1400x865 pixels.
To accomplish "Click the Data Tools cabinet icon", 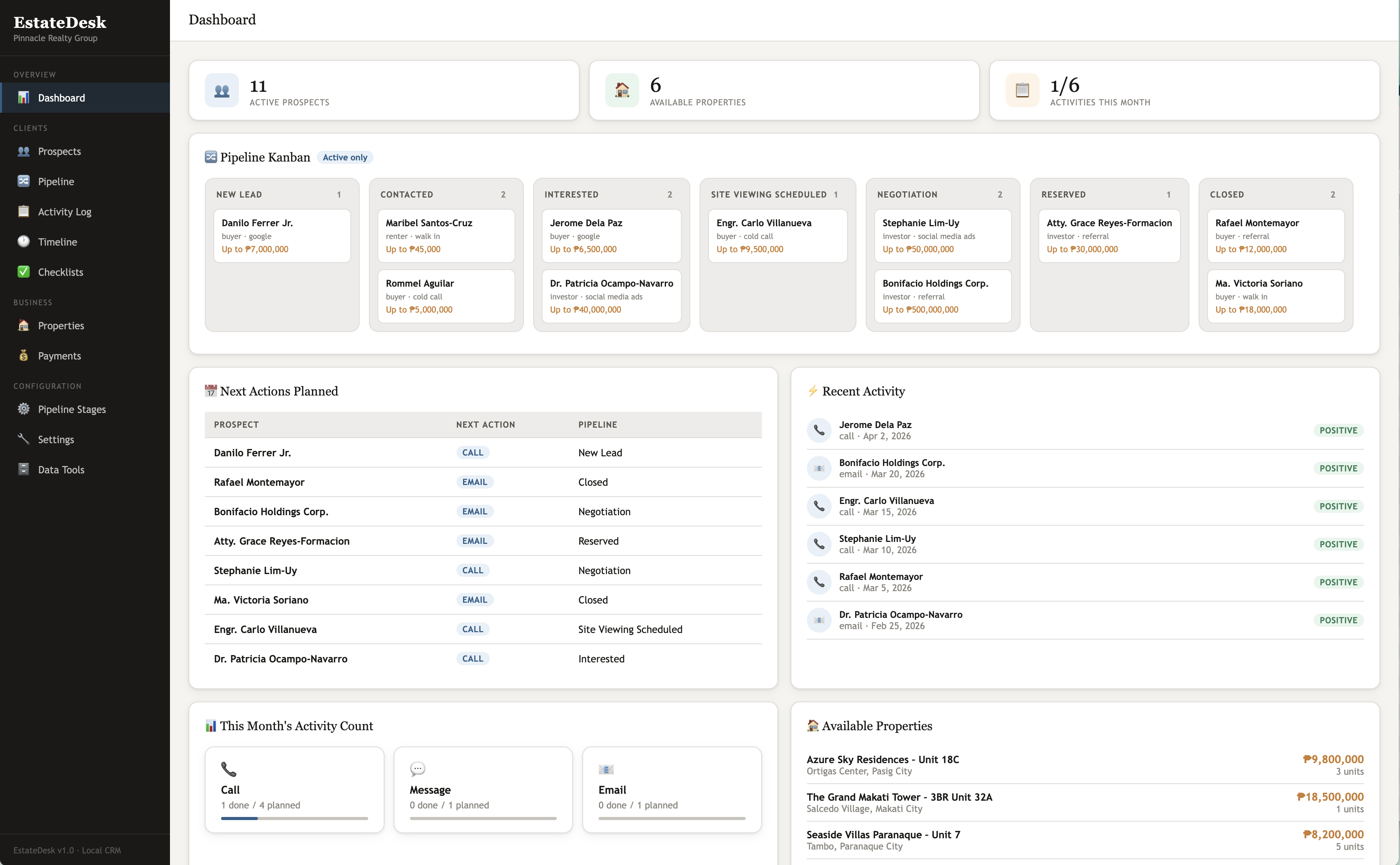I will 24,469.
